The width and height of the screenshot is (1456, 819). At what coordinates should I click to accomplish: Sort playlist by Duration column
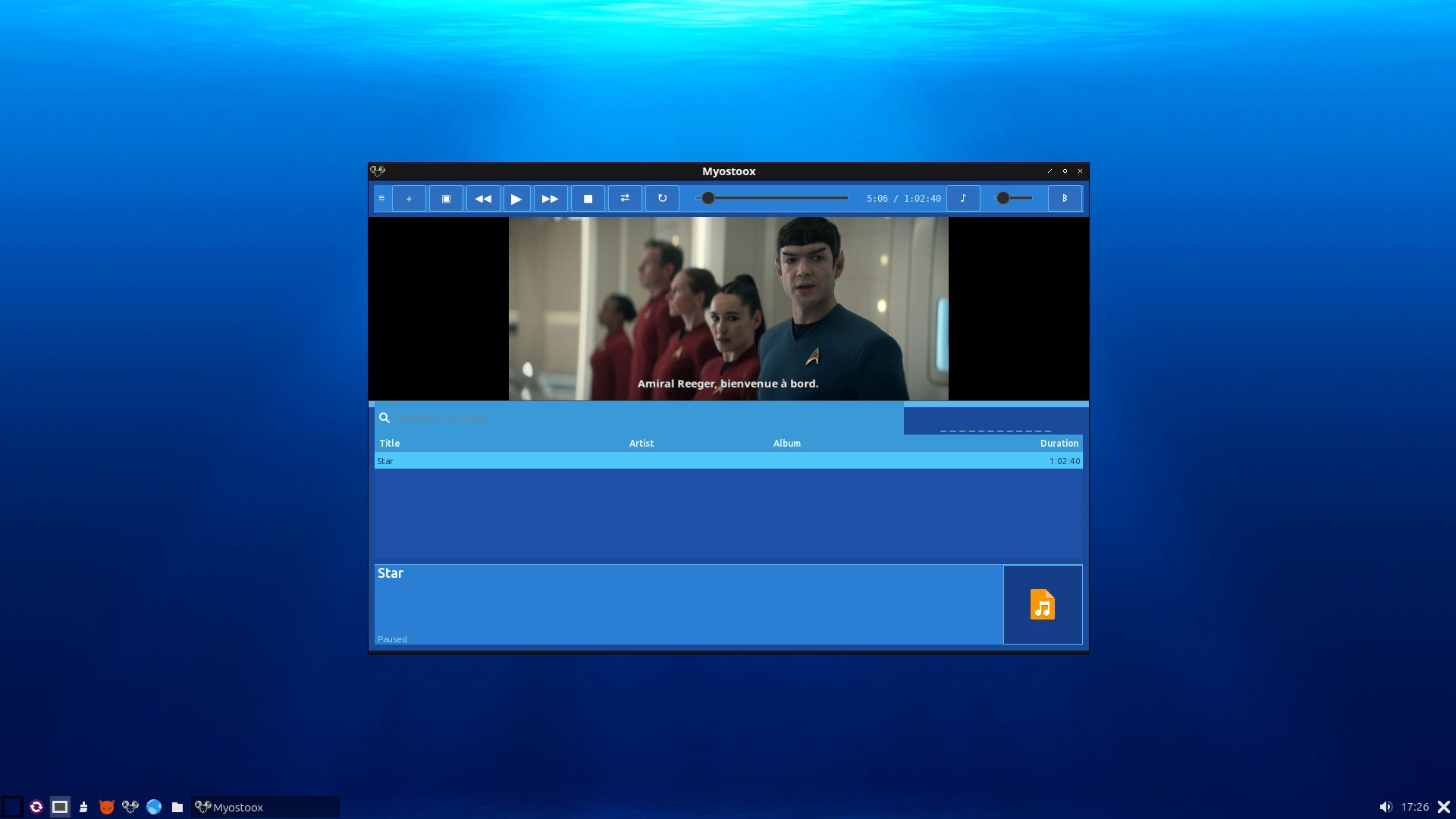1059,444
